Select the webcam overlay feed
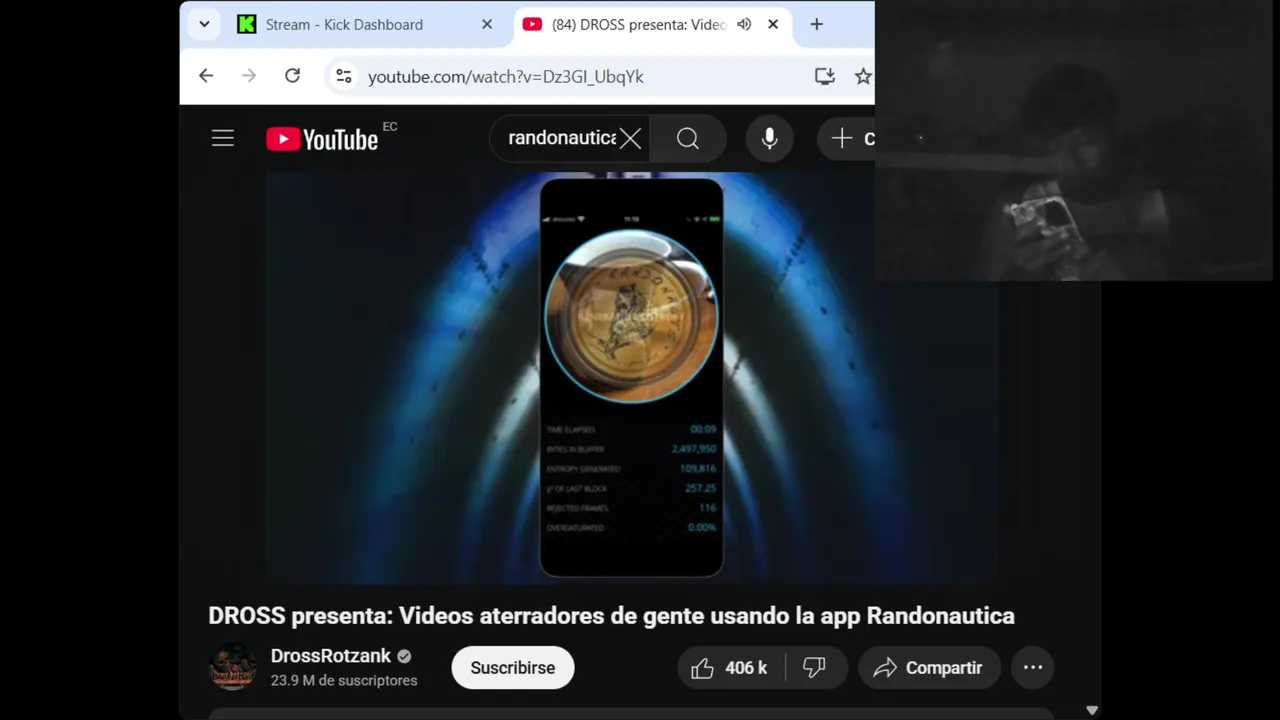The height and width of the screenshot is (720, 1280). point(1076,142)
